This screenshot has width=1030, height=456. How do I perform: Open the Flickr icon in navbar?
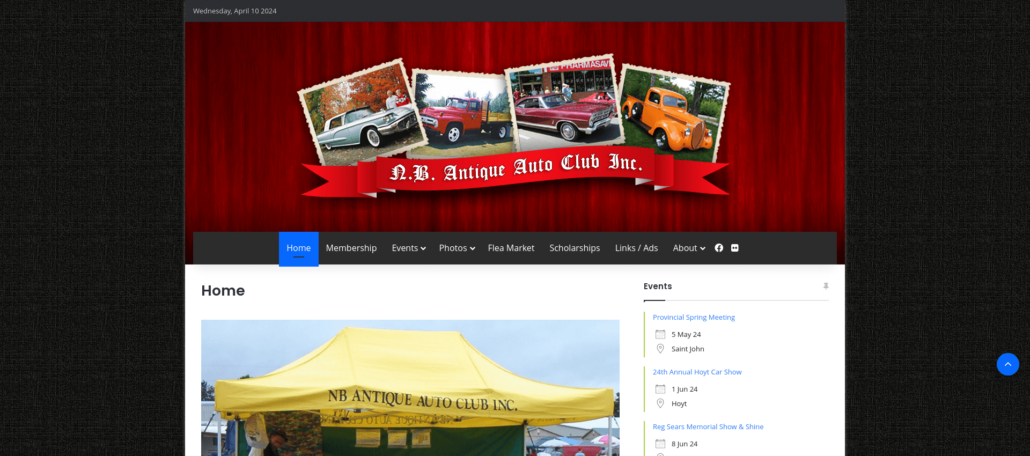(x=735, y=248)
